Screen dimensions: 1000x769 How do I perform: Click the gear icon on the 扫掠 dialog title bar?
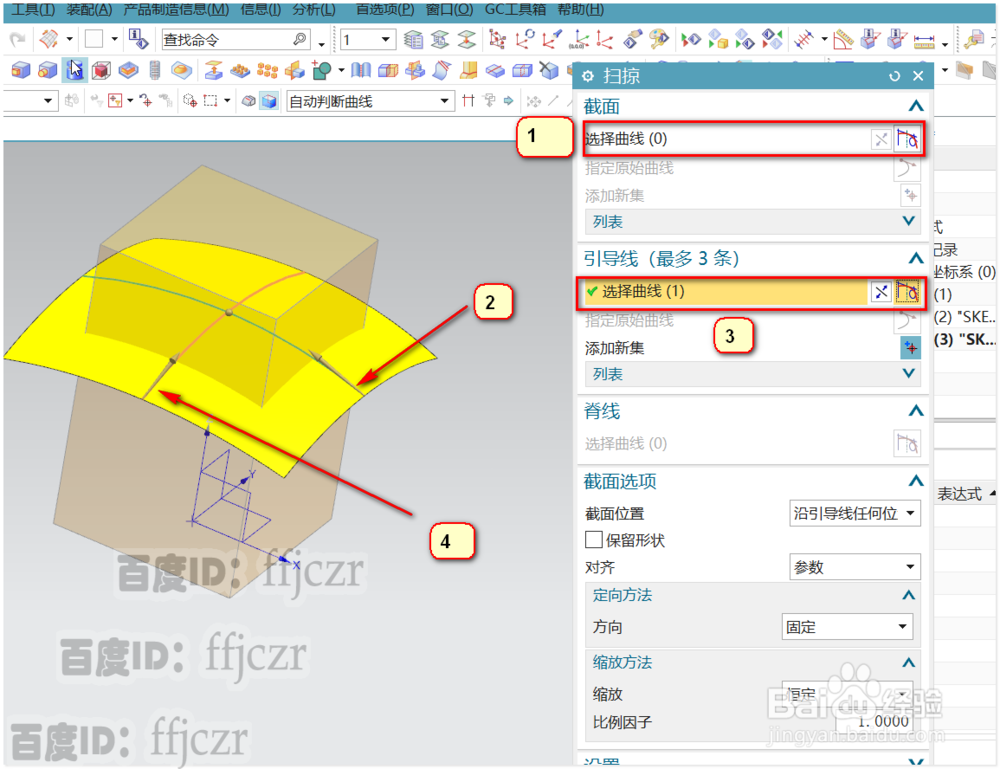tap(587, 76)
